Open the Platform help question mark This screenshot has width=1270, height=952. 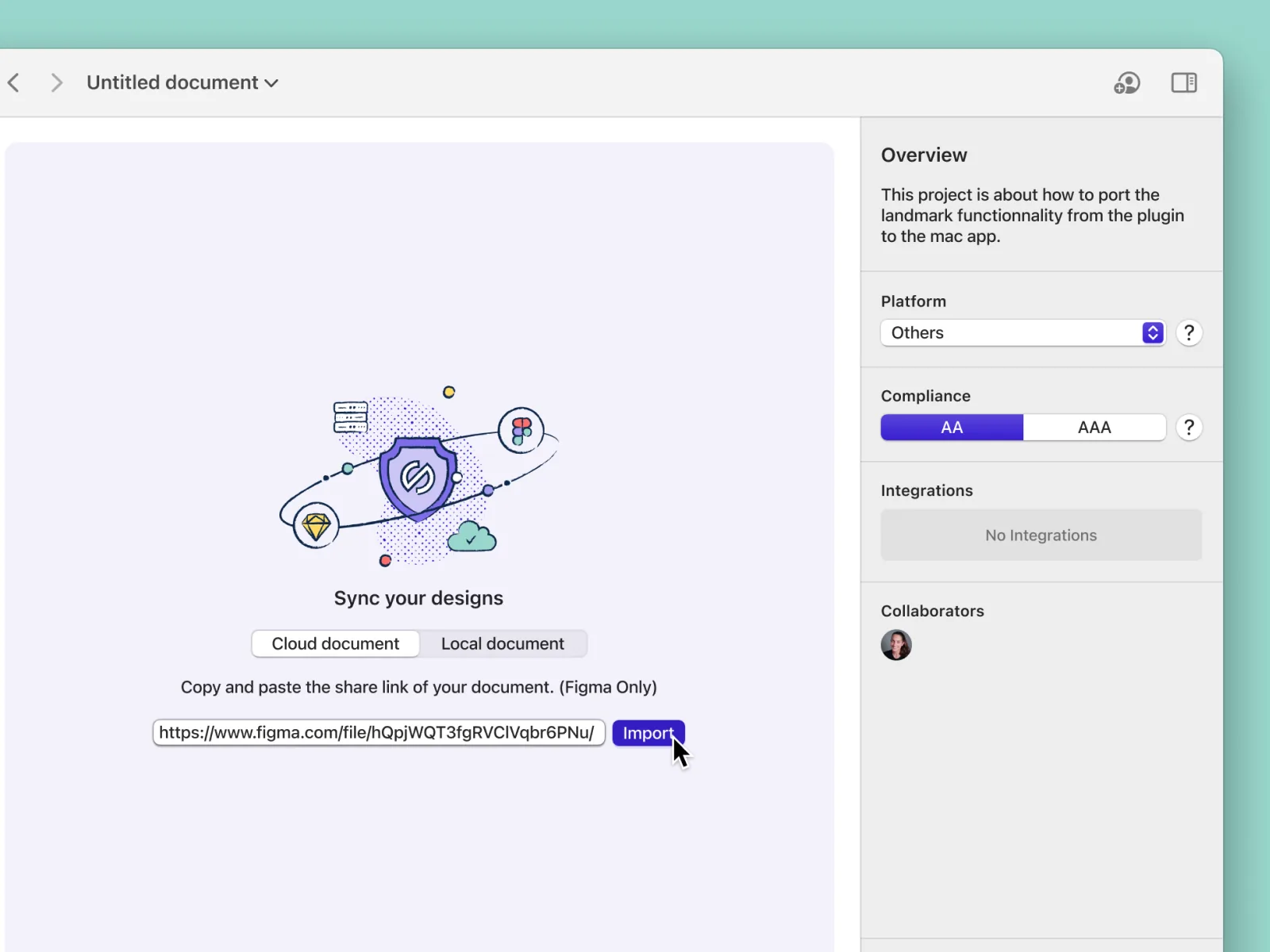tap(1188, 333)
